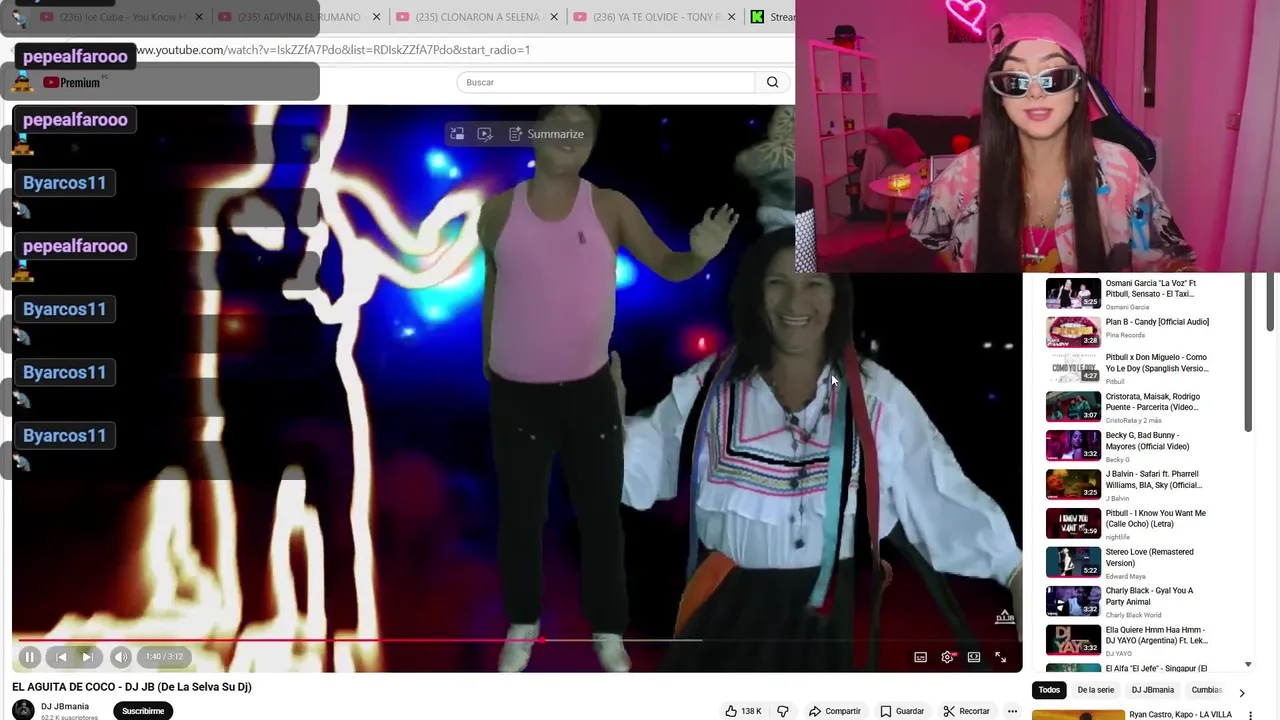Open video player settings gear
Viewport: 1280px width, 720px height.
tap(947, 657)
